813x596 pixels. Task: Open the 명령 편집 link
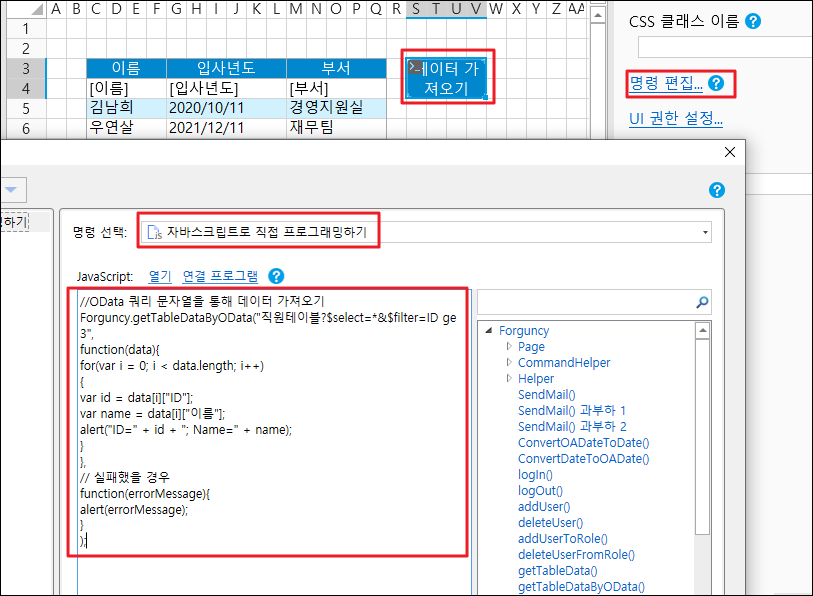click(665, 84)
